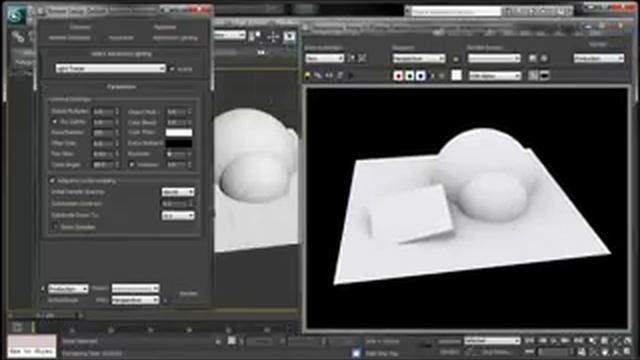Open RGB Alpha channel dropdown

coord(495,76)
